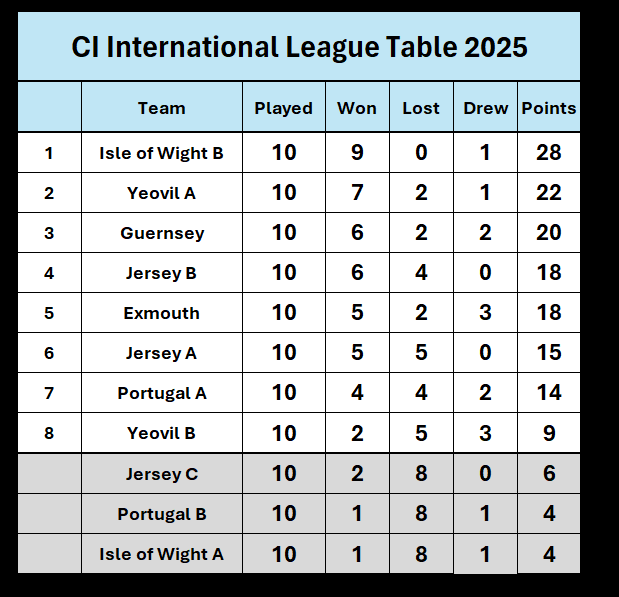Screen dimensions: 619x597
Task: Click the Lost column header
Action: pos(420,108)
